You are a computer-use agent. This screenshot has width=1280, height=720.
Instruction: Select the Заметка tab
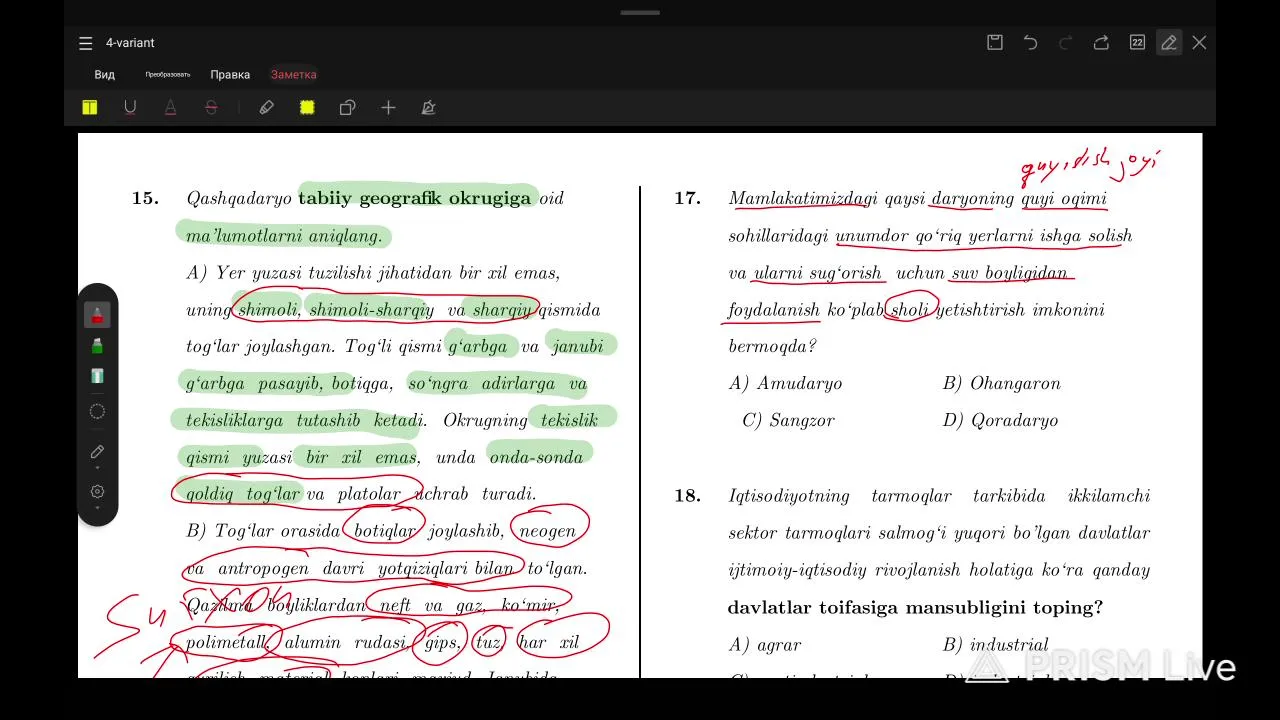click(x=294, y=75)
